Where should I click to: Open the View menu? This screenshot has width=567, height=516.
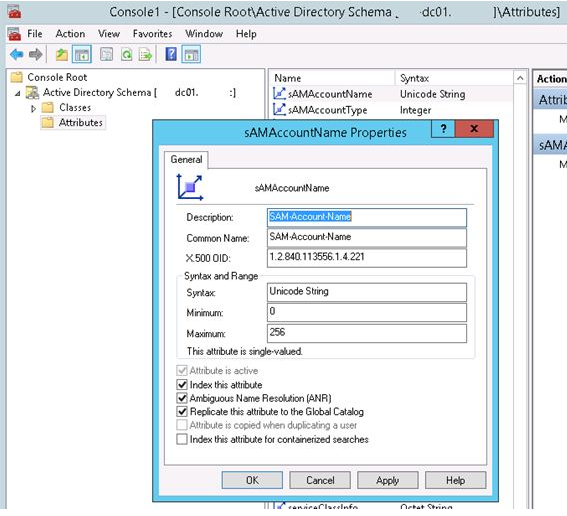pos(109,34)
